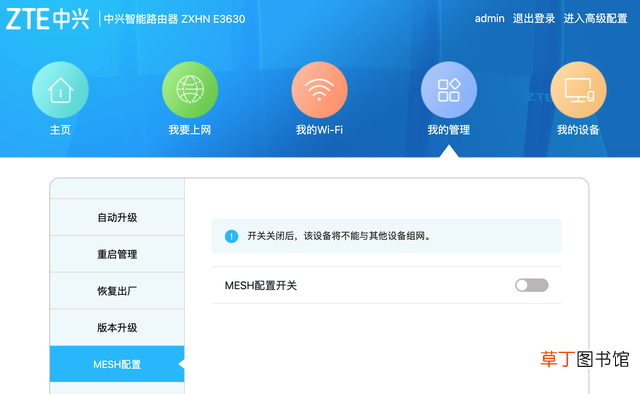Click the 我的设备 label text
640x394 pixels.
tap(578, 130)
